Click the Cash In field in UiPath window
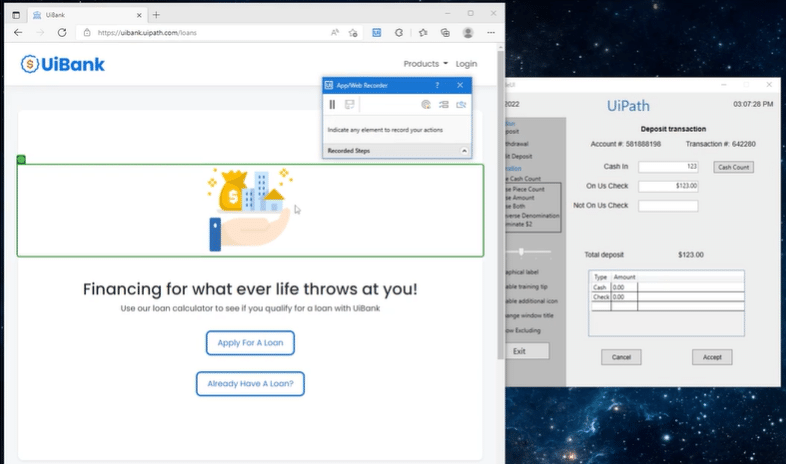 point(668,167)
